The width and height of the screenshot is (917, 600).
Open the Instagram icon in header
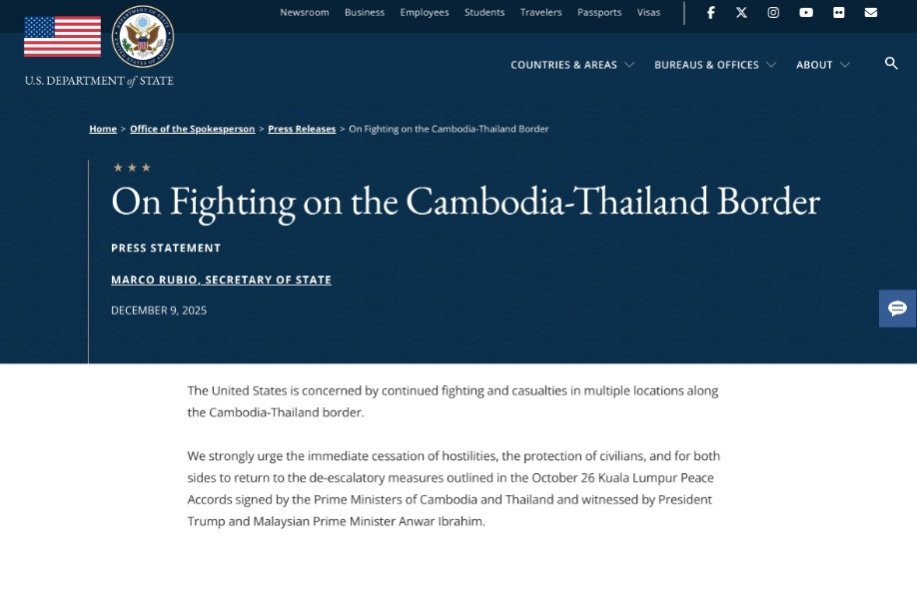tap(773, 13)
